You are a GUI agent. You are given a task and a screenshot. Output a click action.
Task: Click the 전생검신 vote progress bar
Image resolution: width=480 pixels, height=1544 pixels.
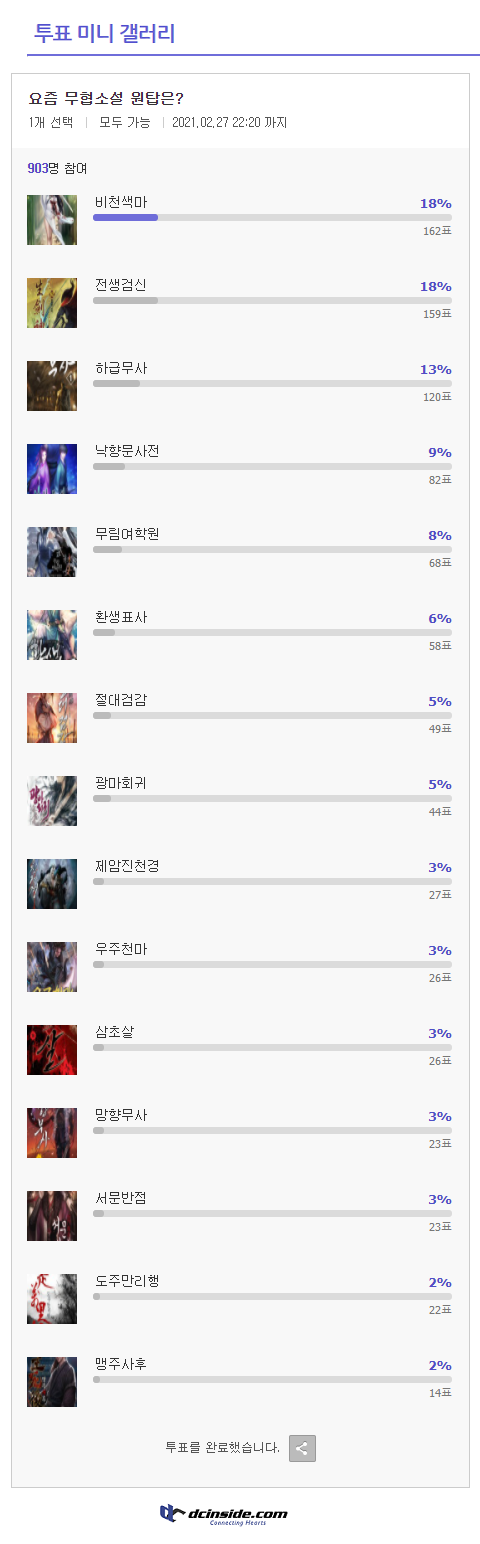click(272, 300)
